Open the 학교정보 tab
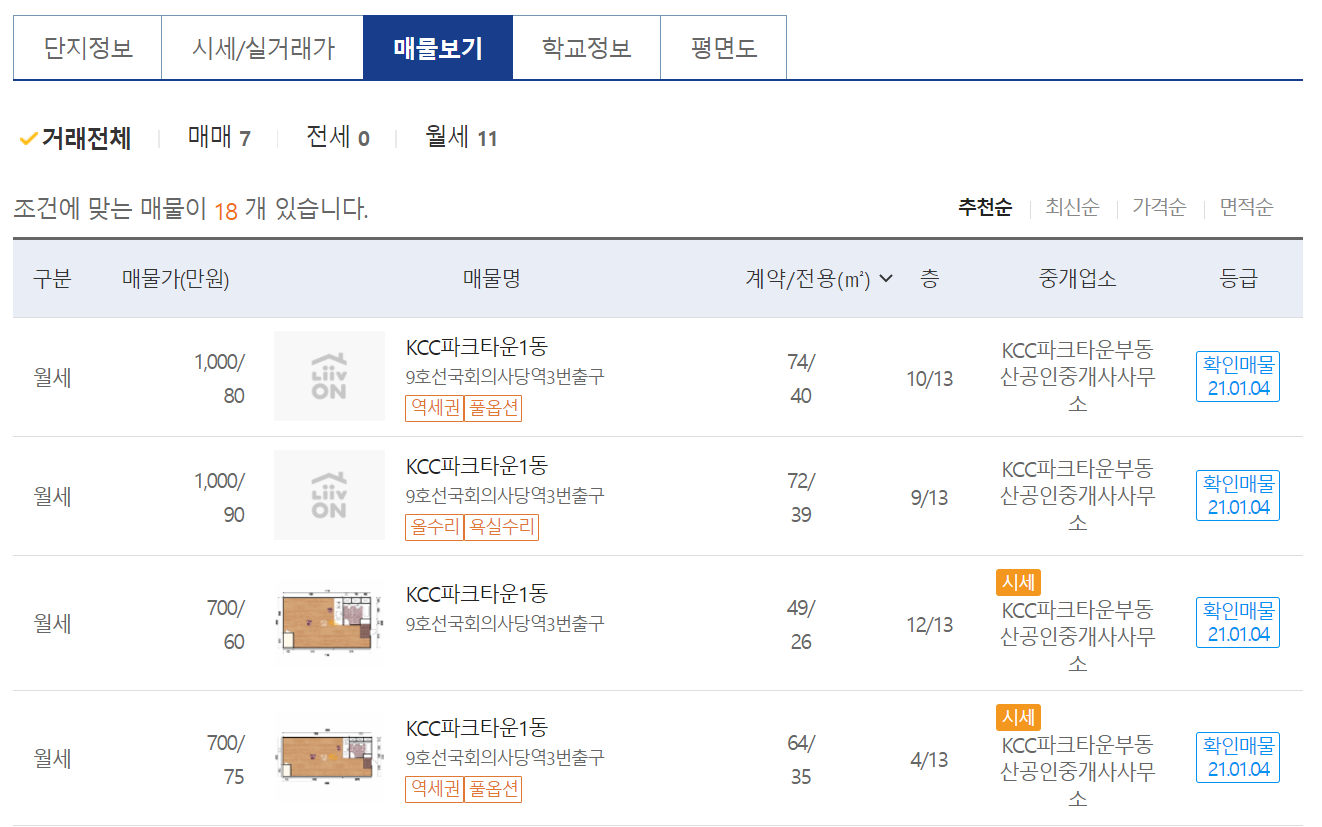The image size is (1322, 827). point(587,48)
